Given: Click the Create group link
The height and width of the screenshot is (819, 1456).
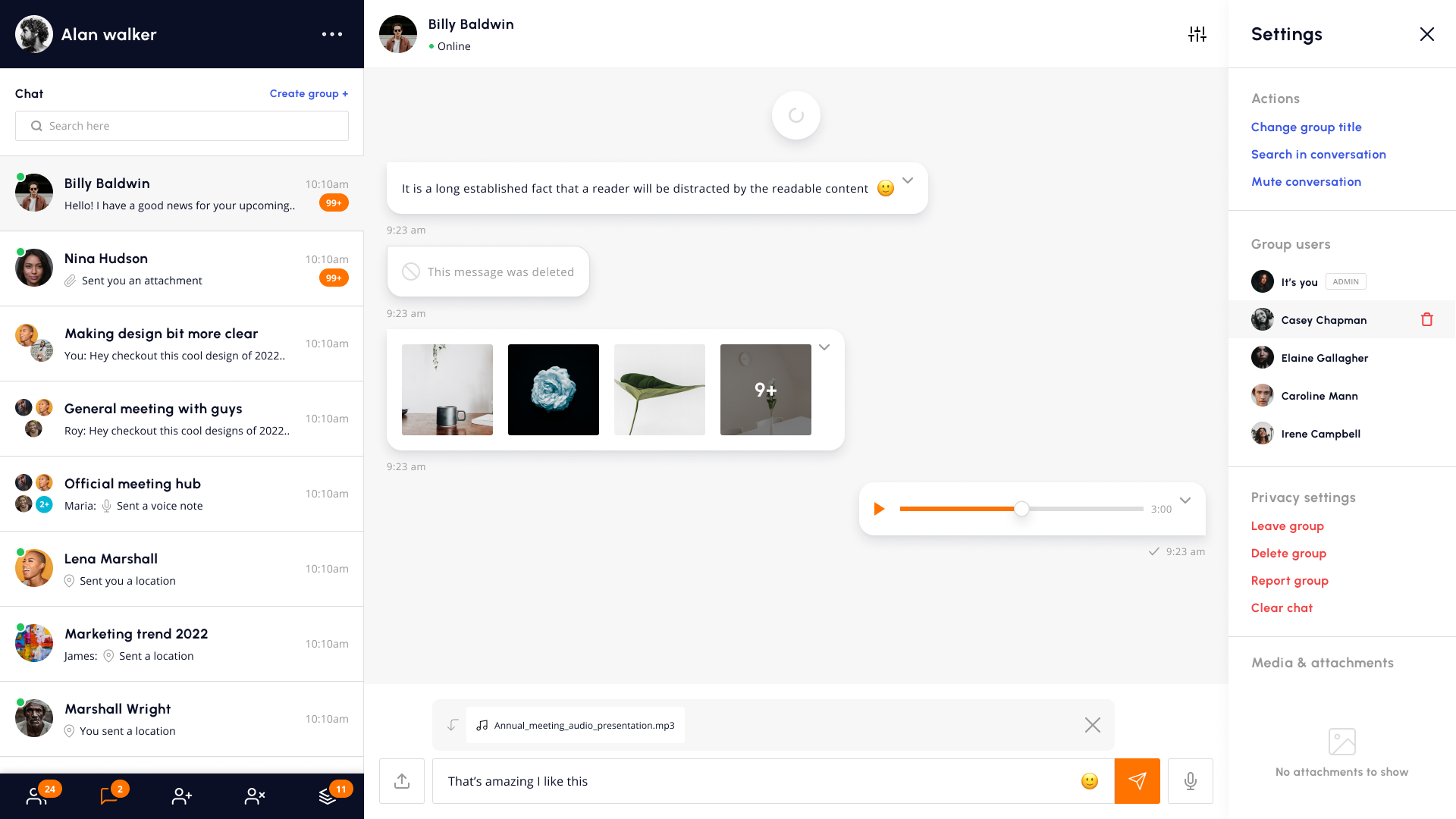Looking at the screenshot, I should [309, 93].
